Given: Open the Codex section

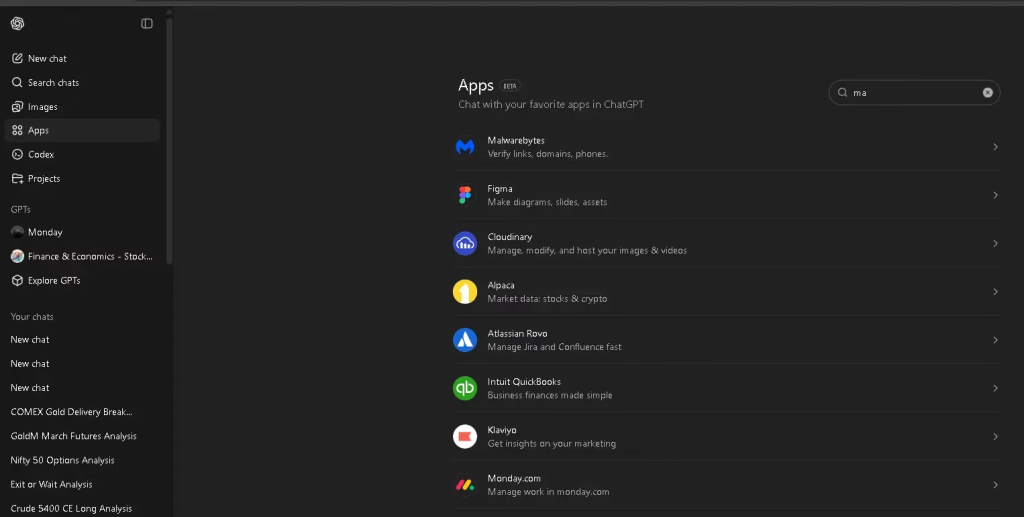Looking at the screenshot, I should click(41, 155).
